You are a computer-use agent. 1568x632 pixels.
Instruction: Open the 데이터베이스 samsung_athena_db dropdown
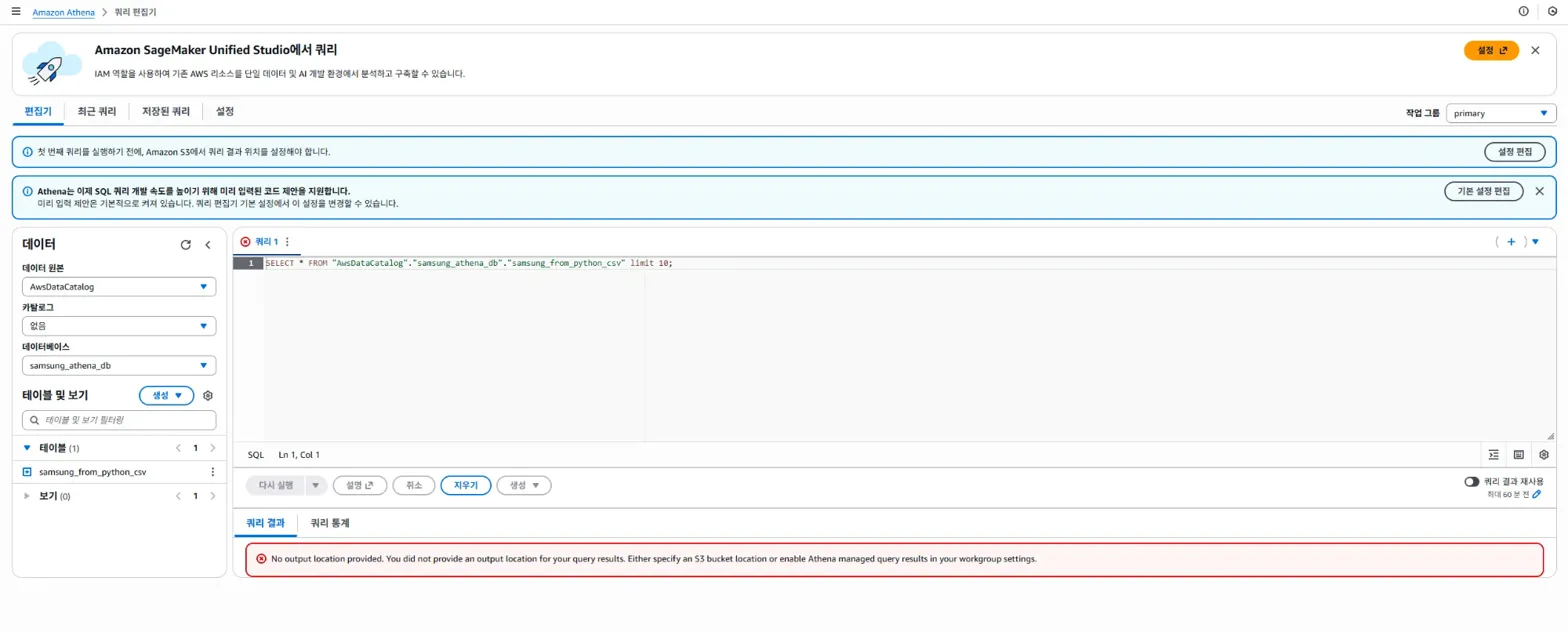tap(119, 366)
